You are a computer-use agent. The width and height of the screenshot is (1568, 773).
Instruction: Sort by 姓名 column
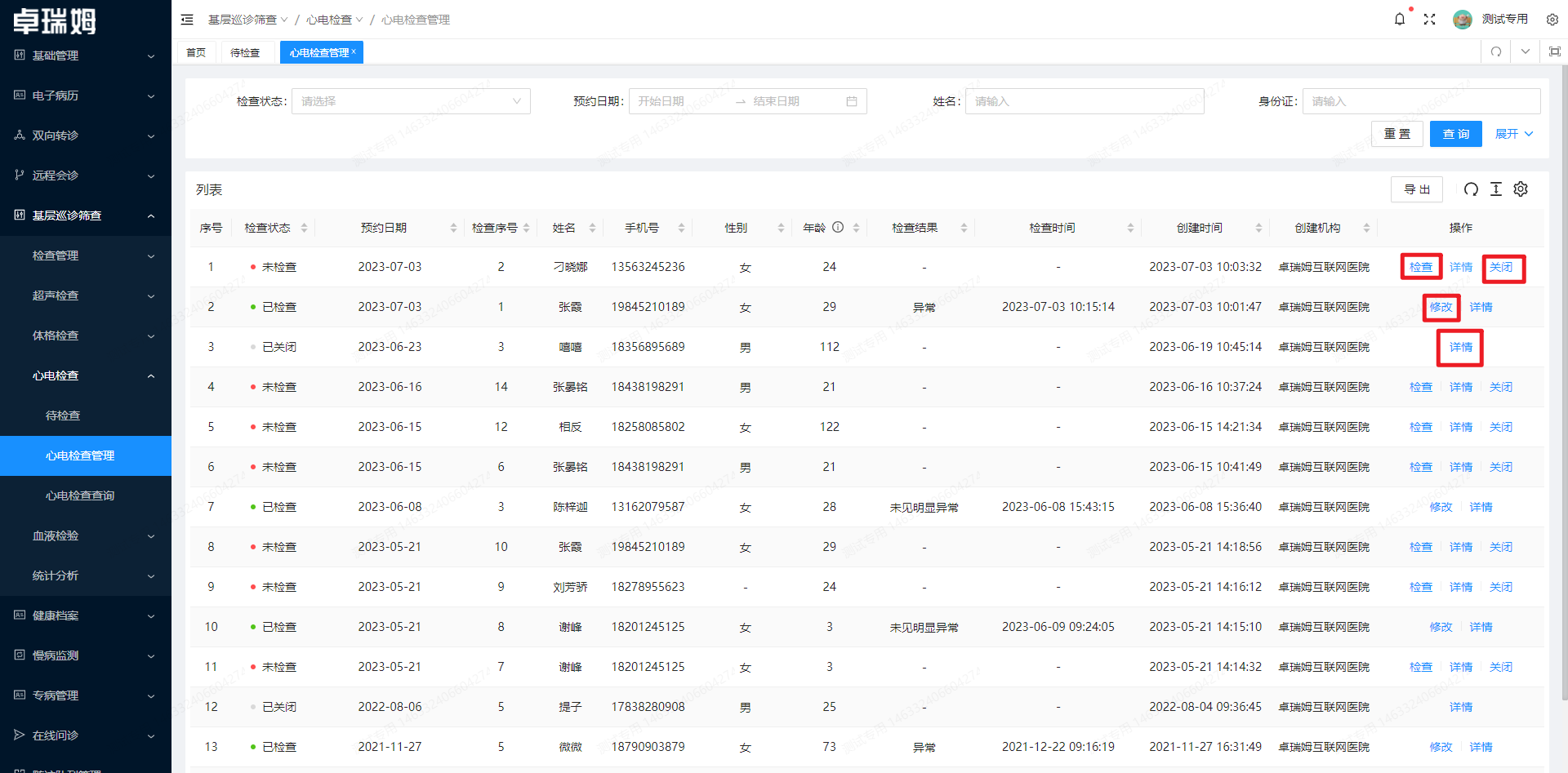[592, 228]
